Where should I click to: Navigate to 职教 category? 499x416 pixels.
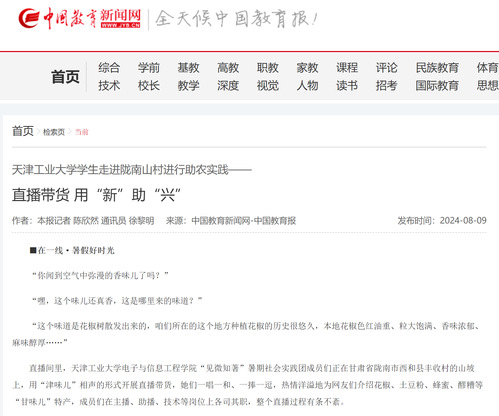[268, 68]
